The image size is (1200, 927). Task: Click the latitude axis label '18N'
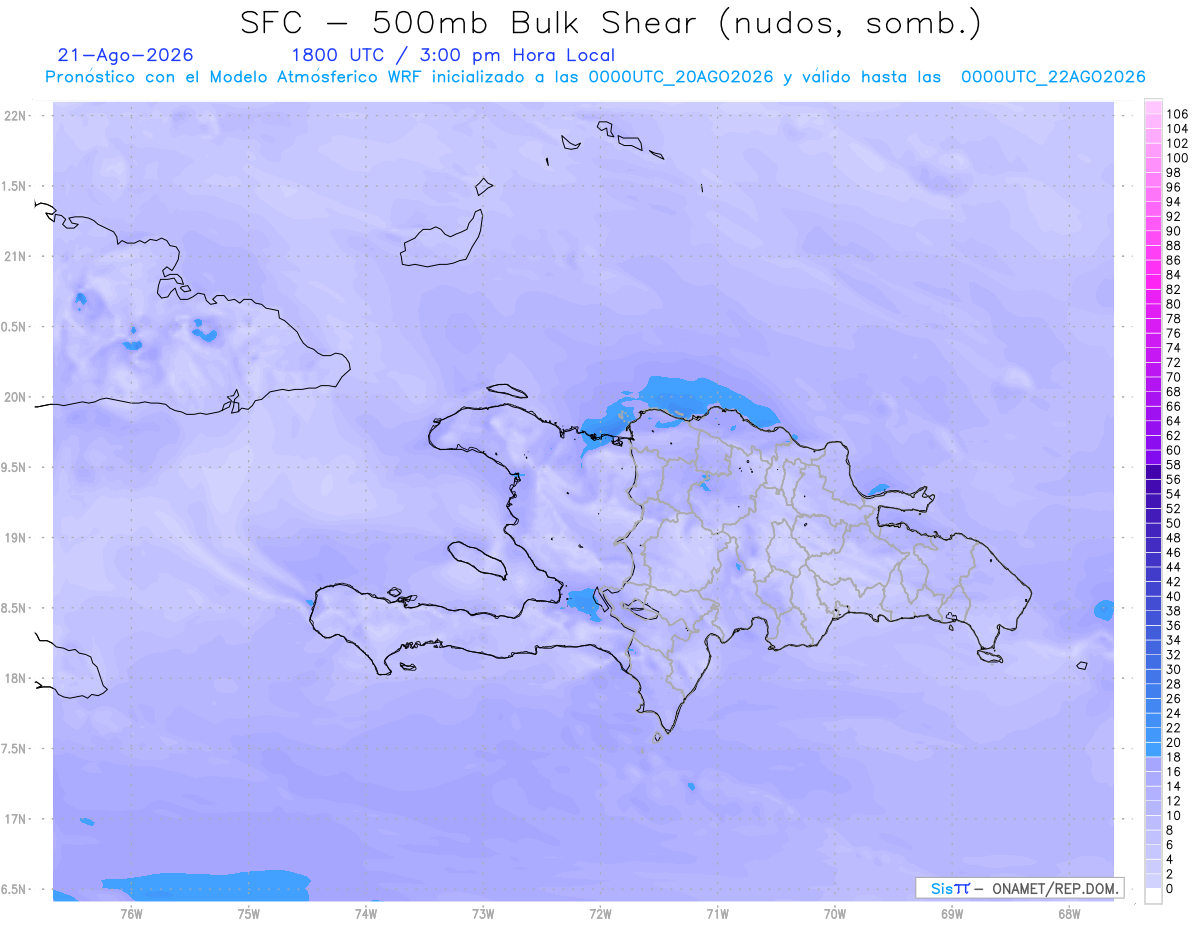click(x=15, y=678)
